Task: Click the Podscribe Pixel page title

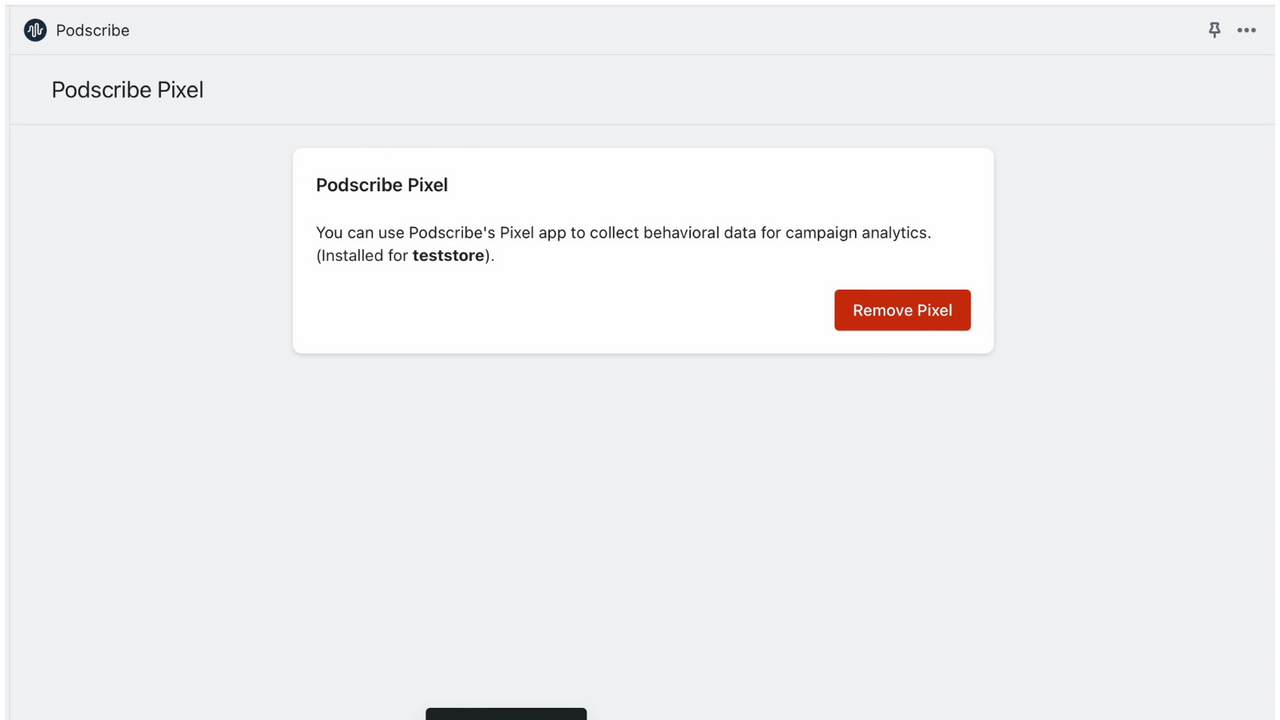Action: tap(128, 90)
